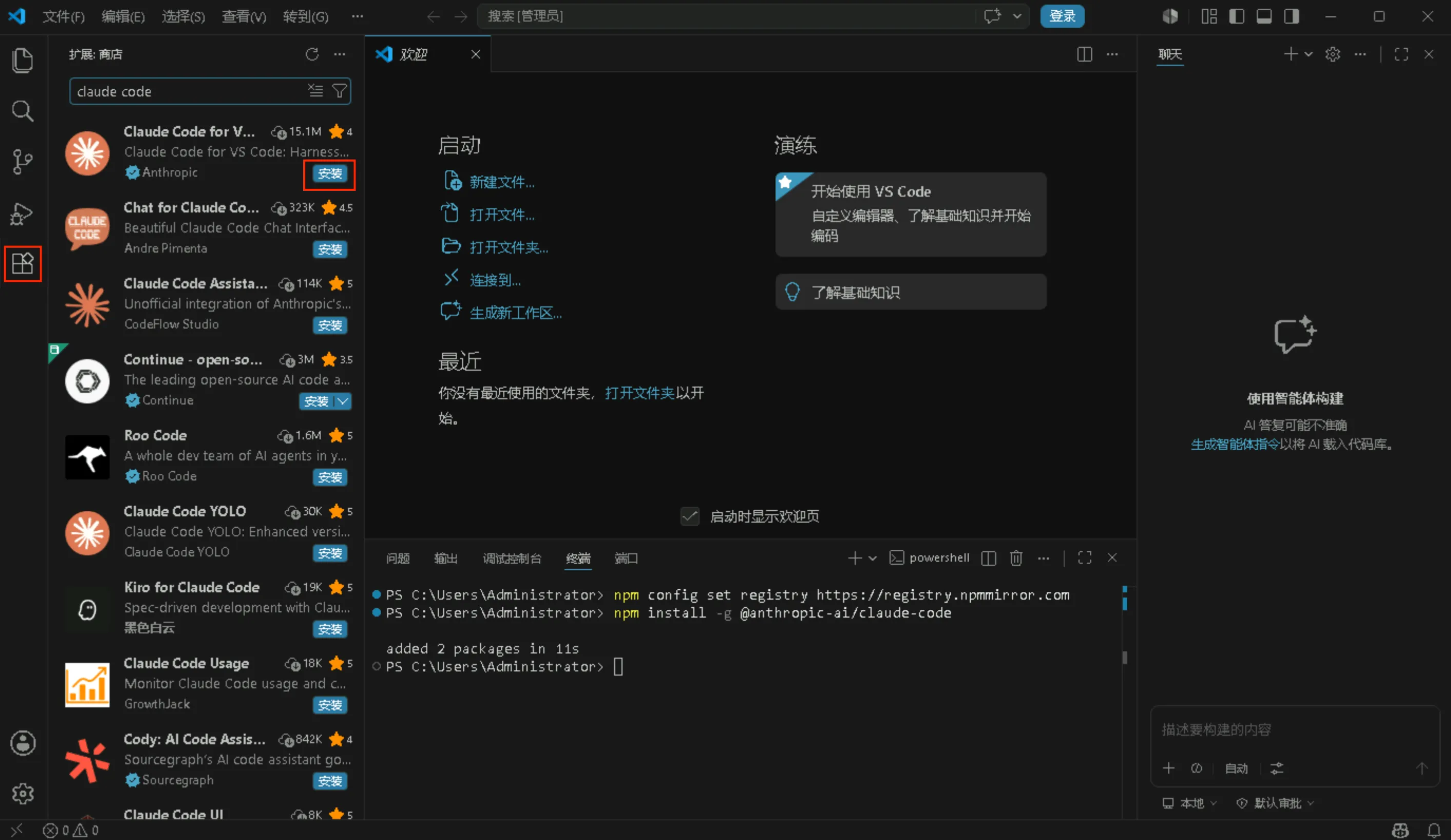Image resolution: width=1451 pixels, height=840 pixels.
Task: Expand Continue install options dropdown arrow
Action: point(343,401)
